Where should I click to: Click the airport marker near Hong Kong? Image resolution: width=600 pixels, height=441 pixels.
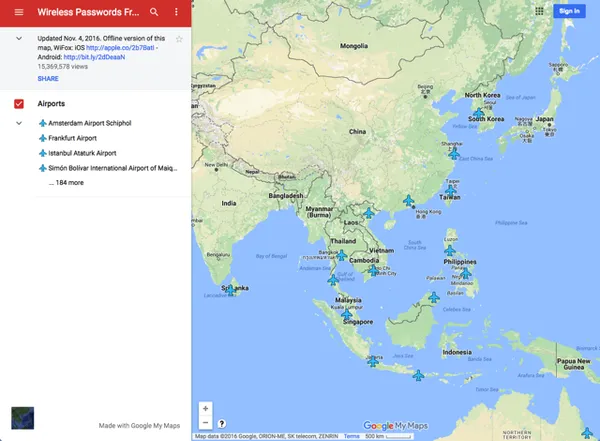tap(408, 200)
